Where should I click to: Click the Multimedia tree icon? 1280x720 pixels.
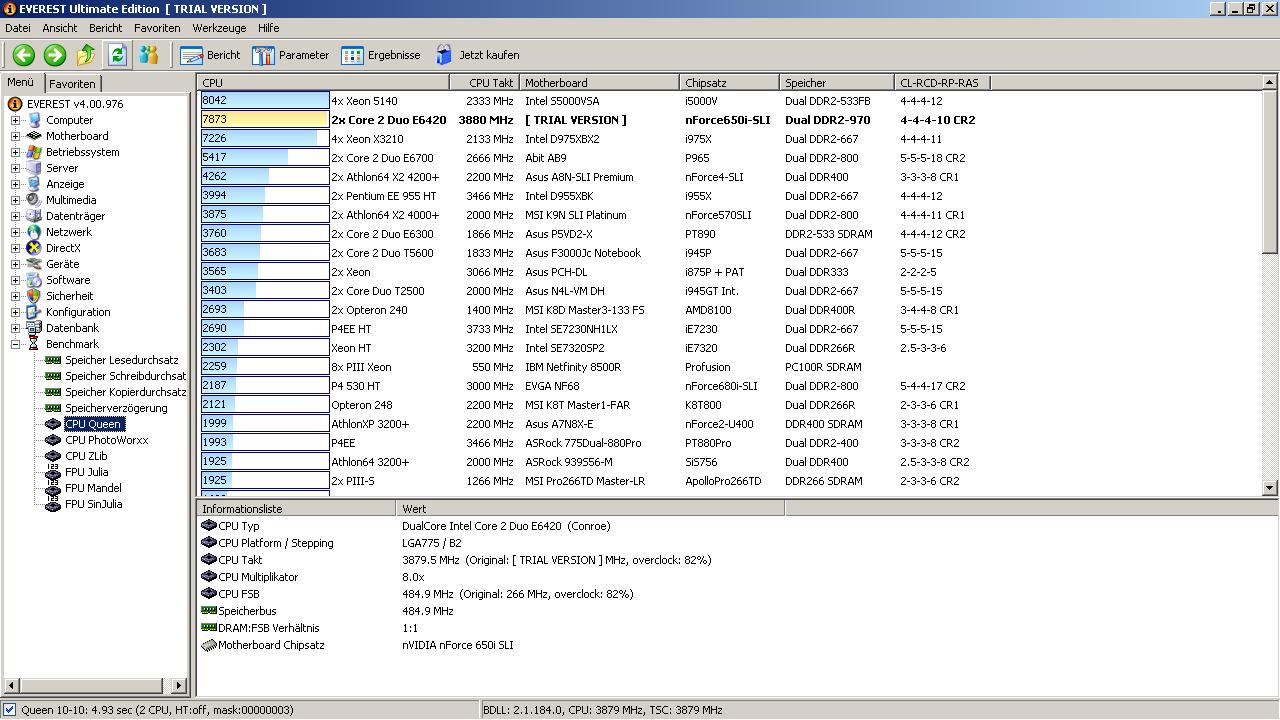click(x=35, y=200)
